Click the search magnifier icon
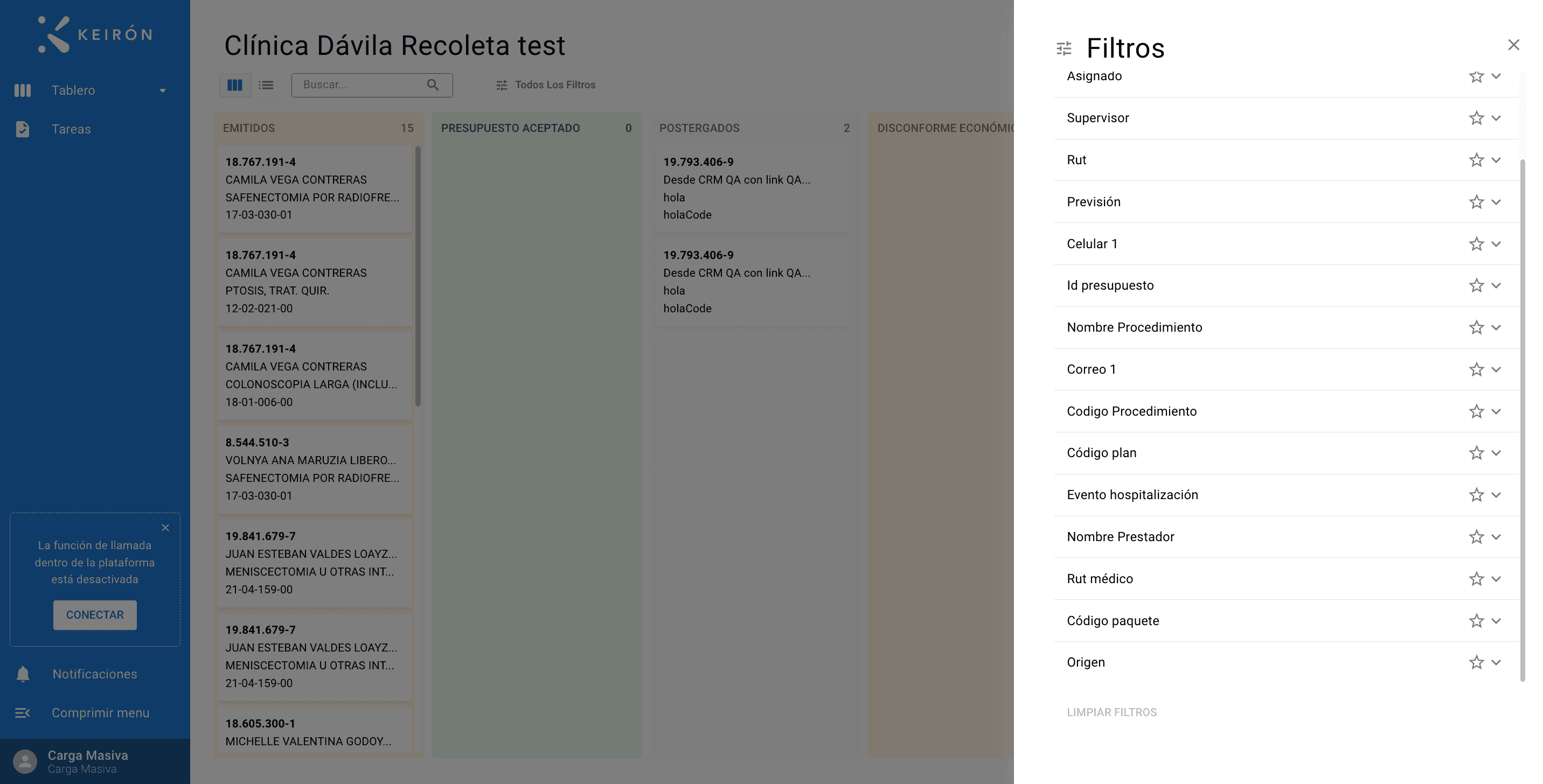 coord(433,85)
